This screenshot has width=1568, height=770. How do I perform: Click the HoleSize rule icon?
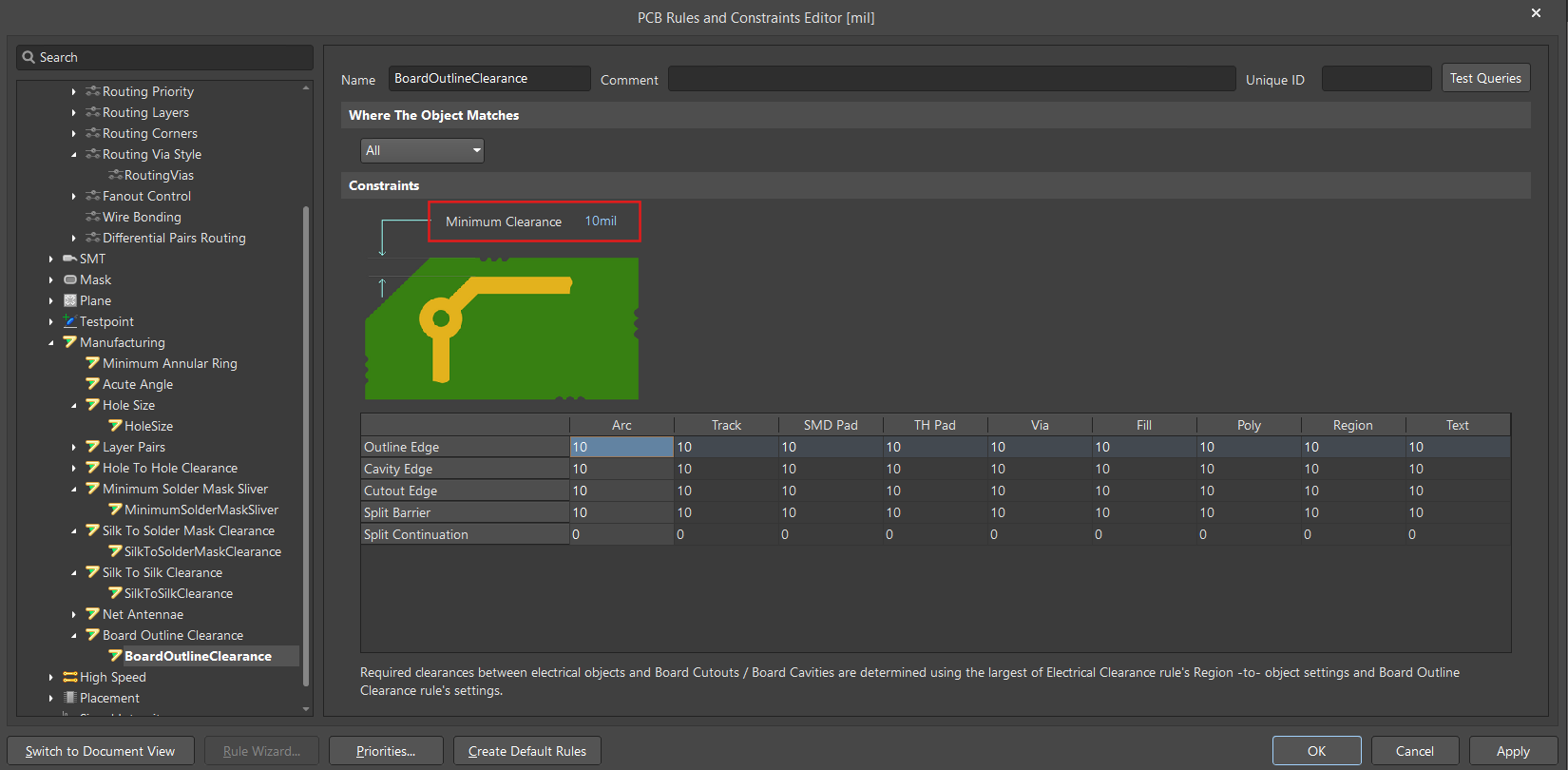[115, 426]
